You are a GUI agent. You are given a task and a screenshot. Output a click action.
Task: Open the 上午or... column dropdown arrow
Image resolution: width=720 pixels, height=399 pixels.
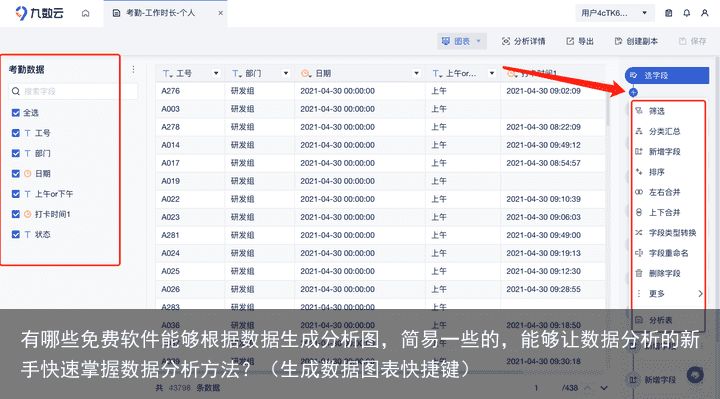tap(492, 73)
